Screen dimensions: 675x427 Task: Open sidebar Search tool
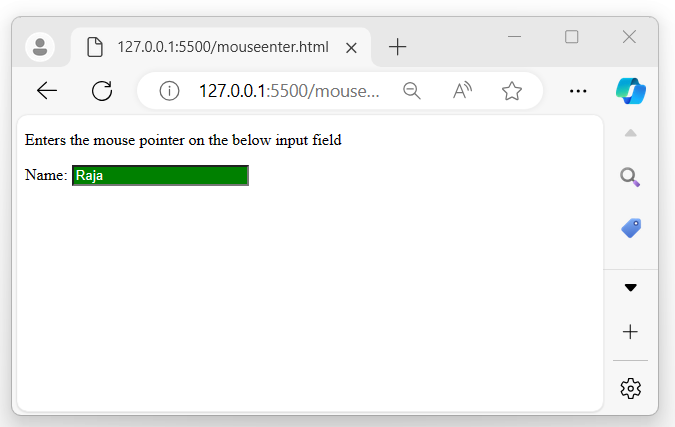630,177
